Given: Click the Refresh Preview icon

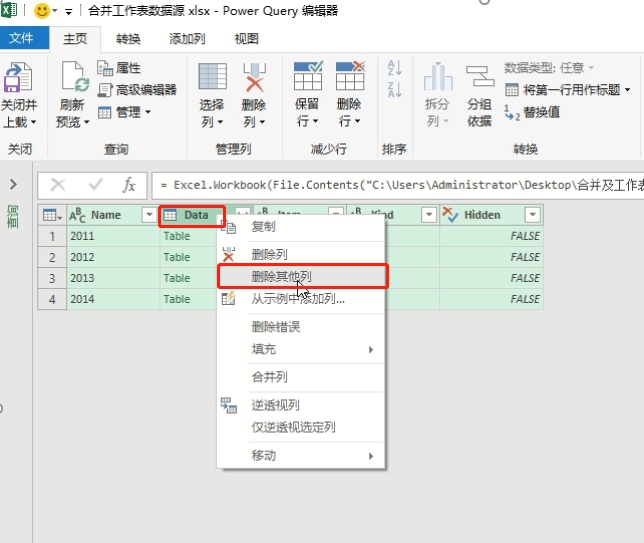Looking at the screenshot, I should click(75, 76).
